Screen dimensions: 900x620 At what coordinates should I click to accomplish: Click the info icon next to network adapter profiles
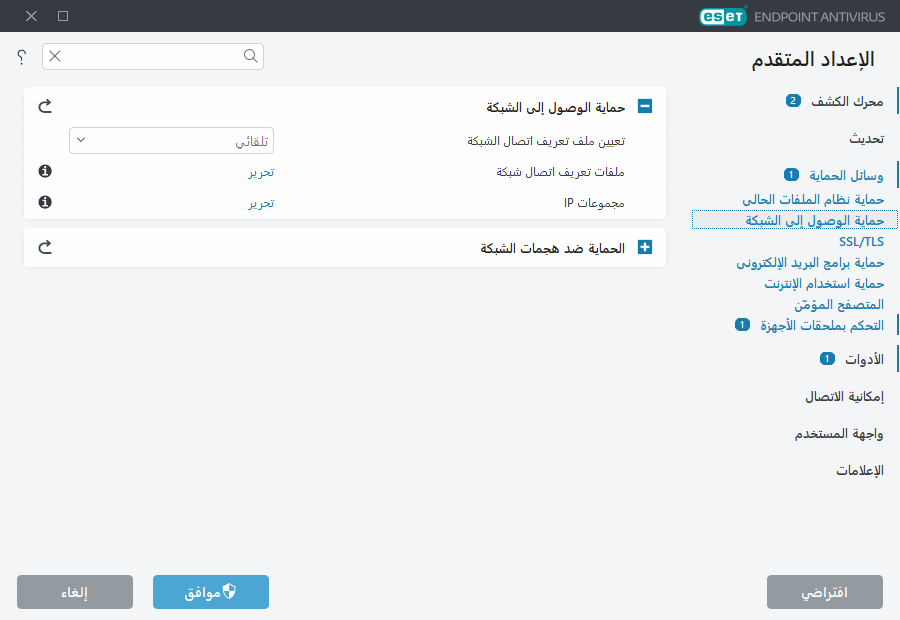47,171
